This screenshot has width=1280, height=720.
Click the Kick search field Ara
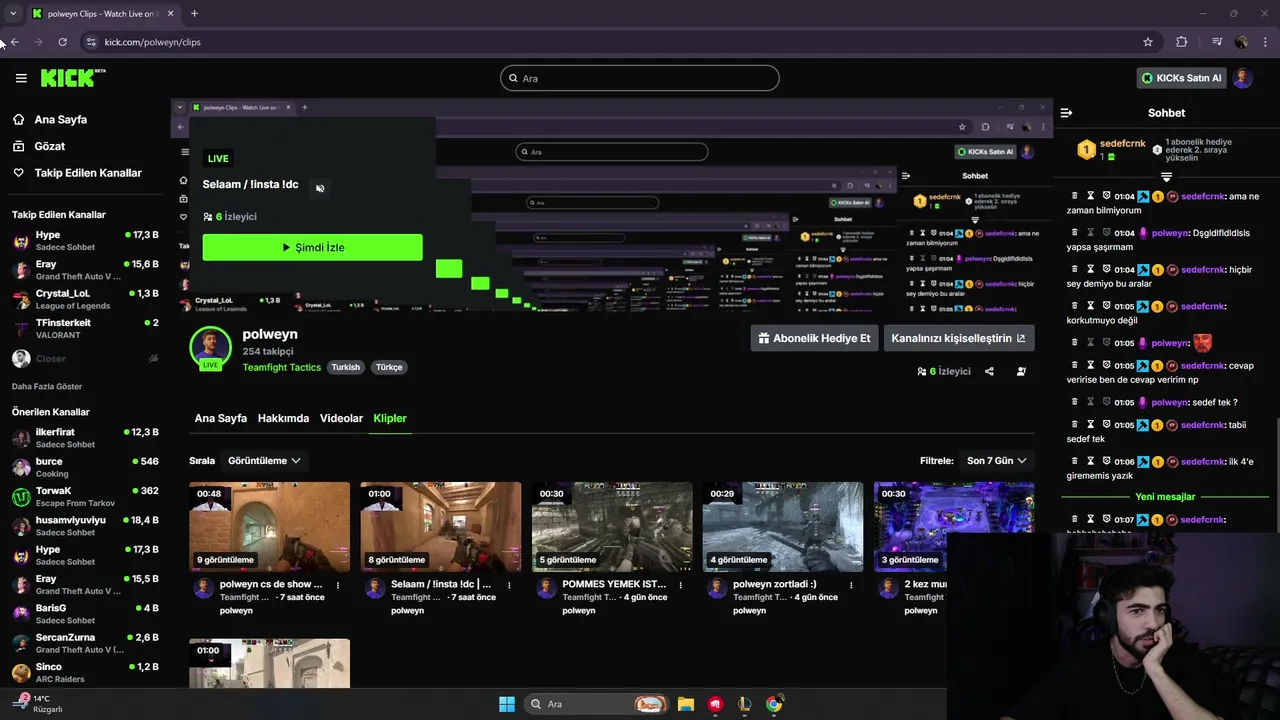pyautogui.click(x=640, y=78)
